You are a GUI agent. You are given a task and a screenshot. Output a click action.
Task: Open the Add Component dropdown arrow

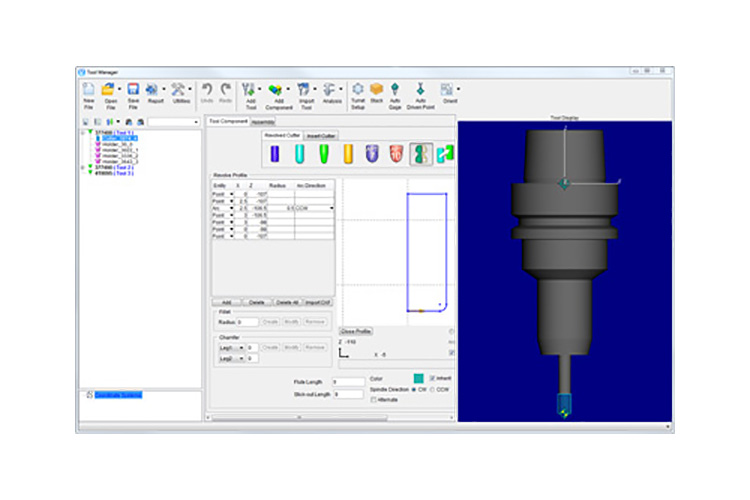tap(288, 89)
